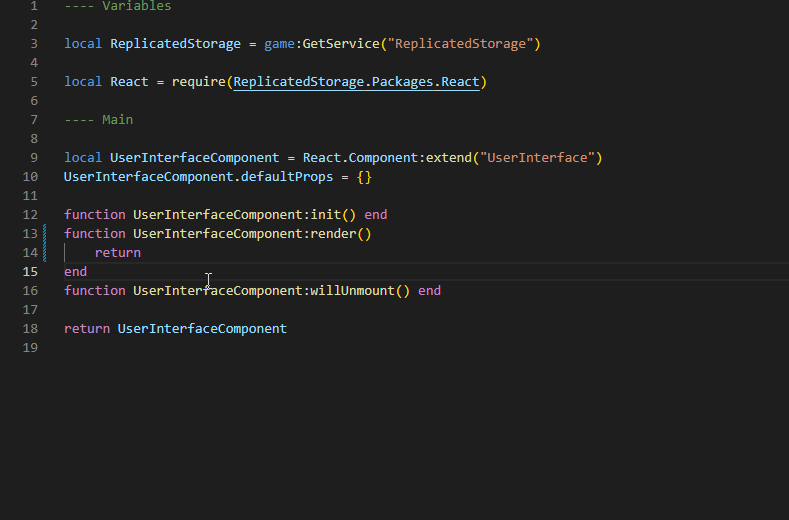Click the "local" keyword on line 9

pyautogui.click(x=83, y=158)
